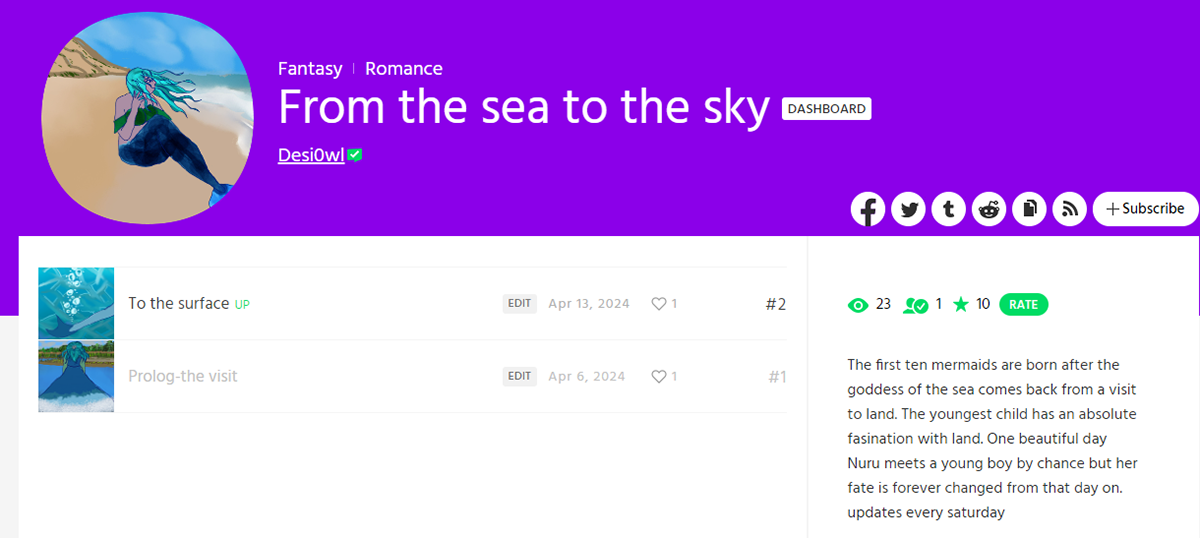Open the DASHBOARD button

point(827,109)
